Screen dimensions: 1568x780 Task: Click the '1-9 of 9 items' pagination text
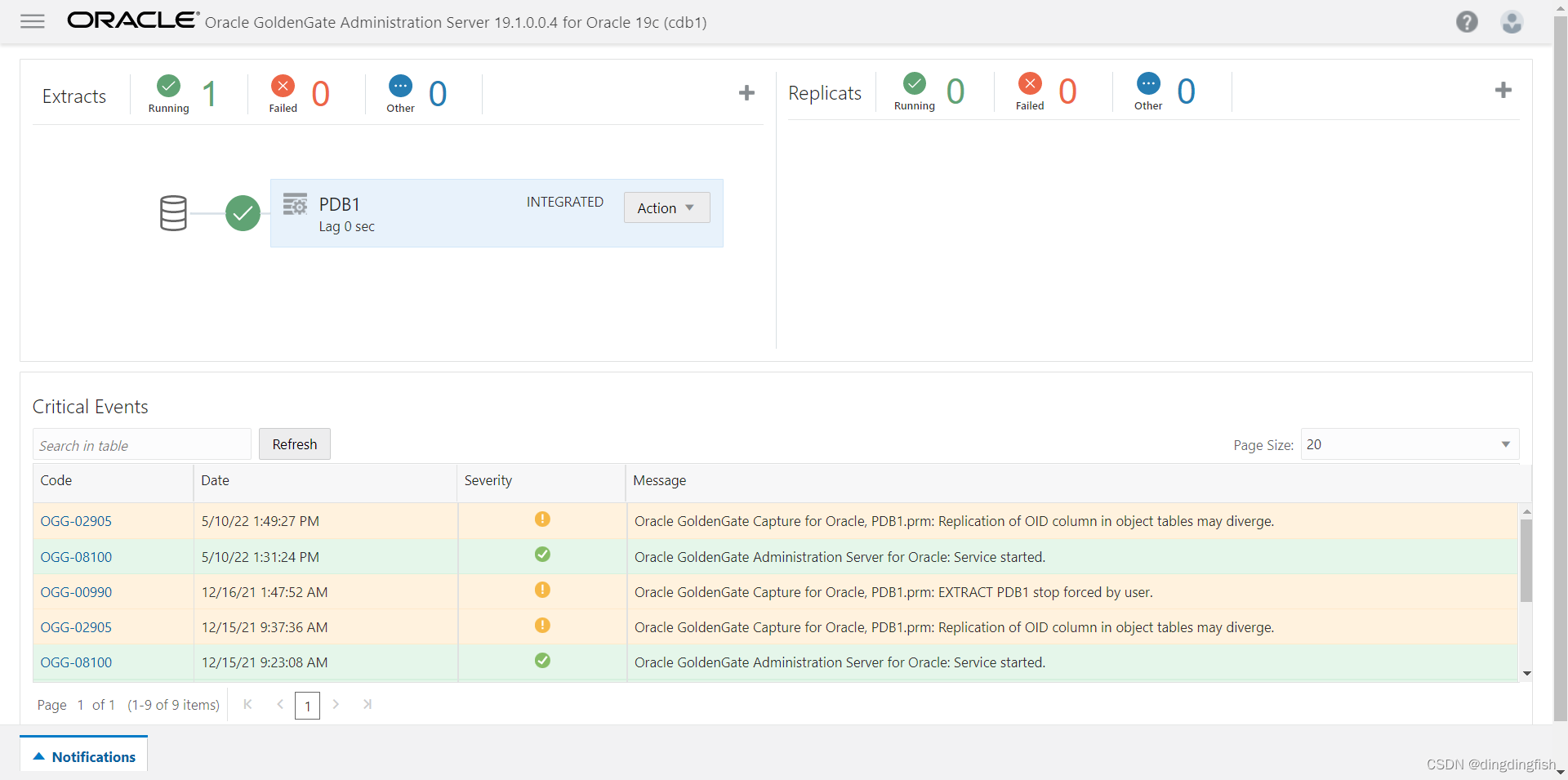[x=173, y=705]
